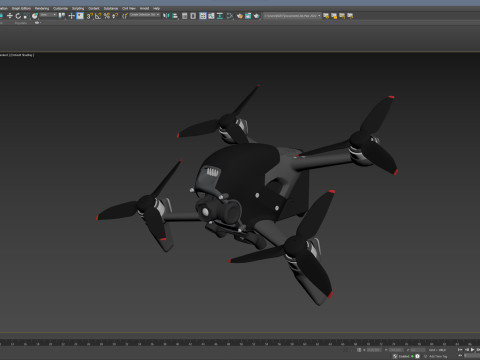Toggle the 3D Snaps button
The width and height of the screenshot is (480, 360).
90,16
